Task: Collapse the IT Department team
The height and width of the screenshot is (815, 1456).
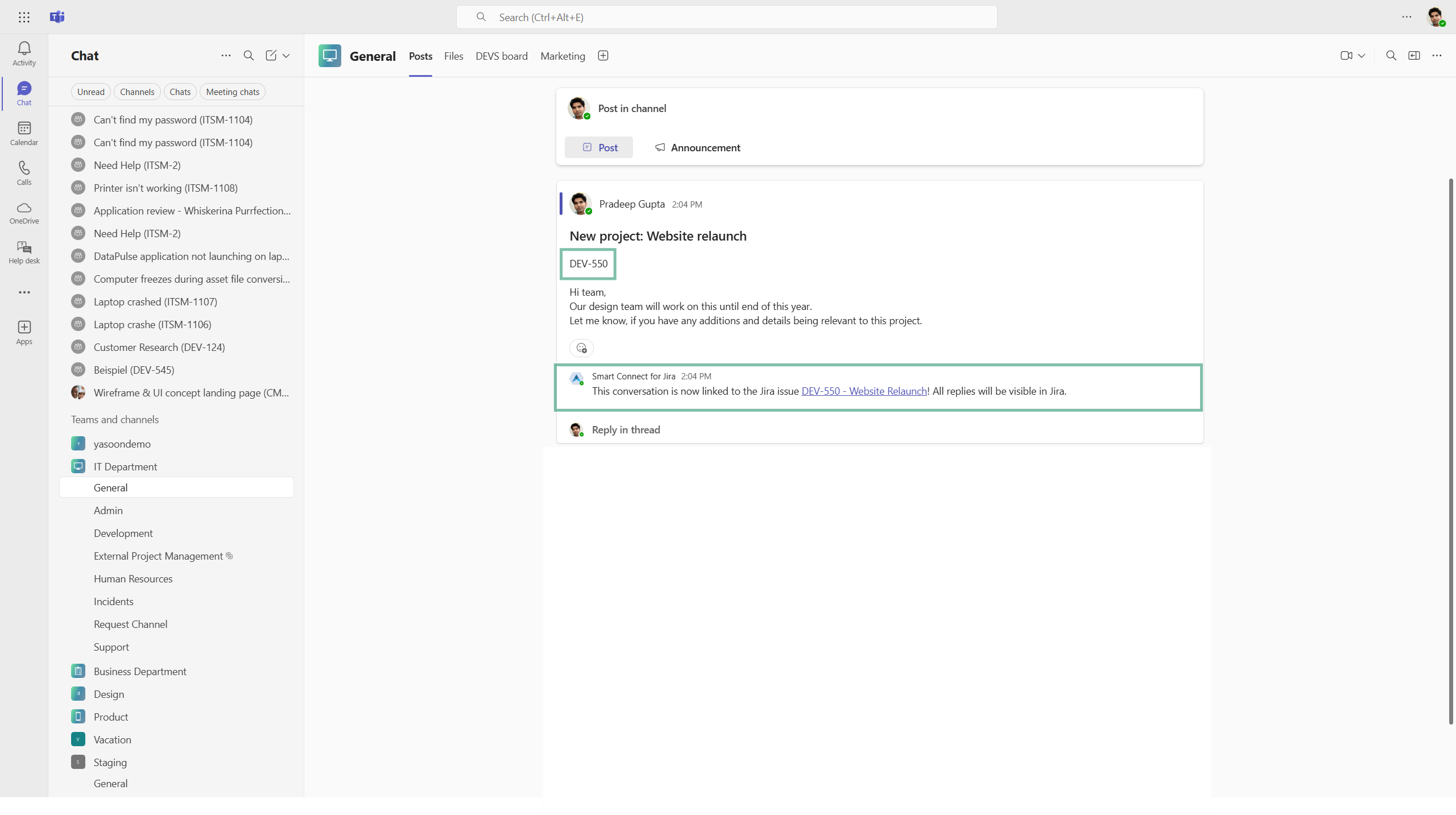Action: tap(125, 466)
